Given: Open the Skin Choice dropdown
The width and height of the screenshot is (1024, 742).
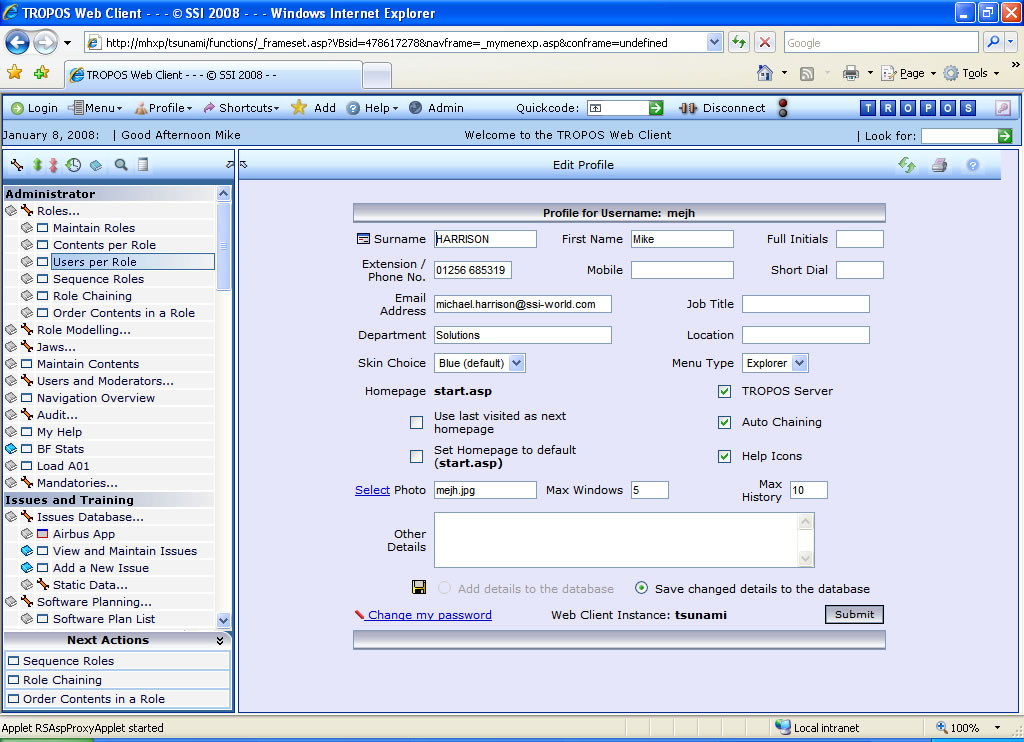Looking at the screenshot, I should tap(517, 363).
